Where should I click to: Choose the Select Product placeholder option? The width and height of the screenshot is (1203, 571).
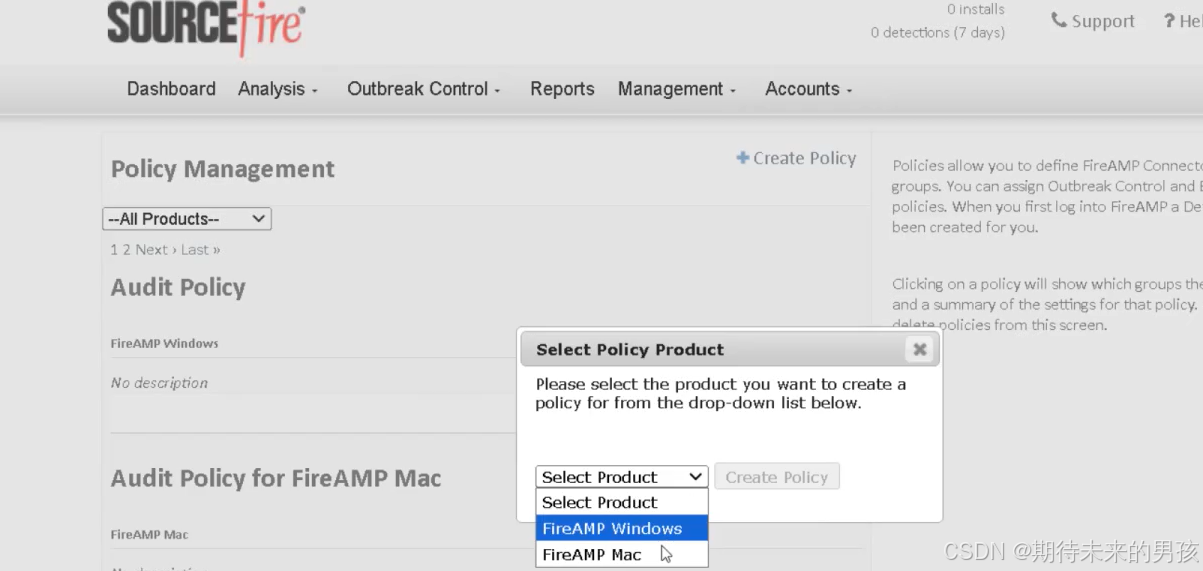pyautogui.click(x=622, y=502)
